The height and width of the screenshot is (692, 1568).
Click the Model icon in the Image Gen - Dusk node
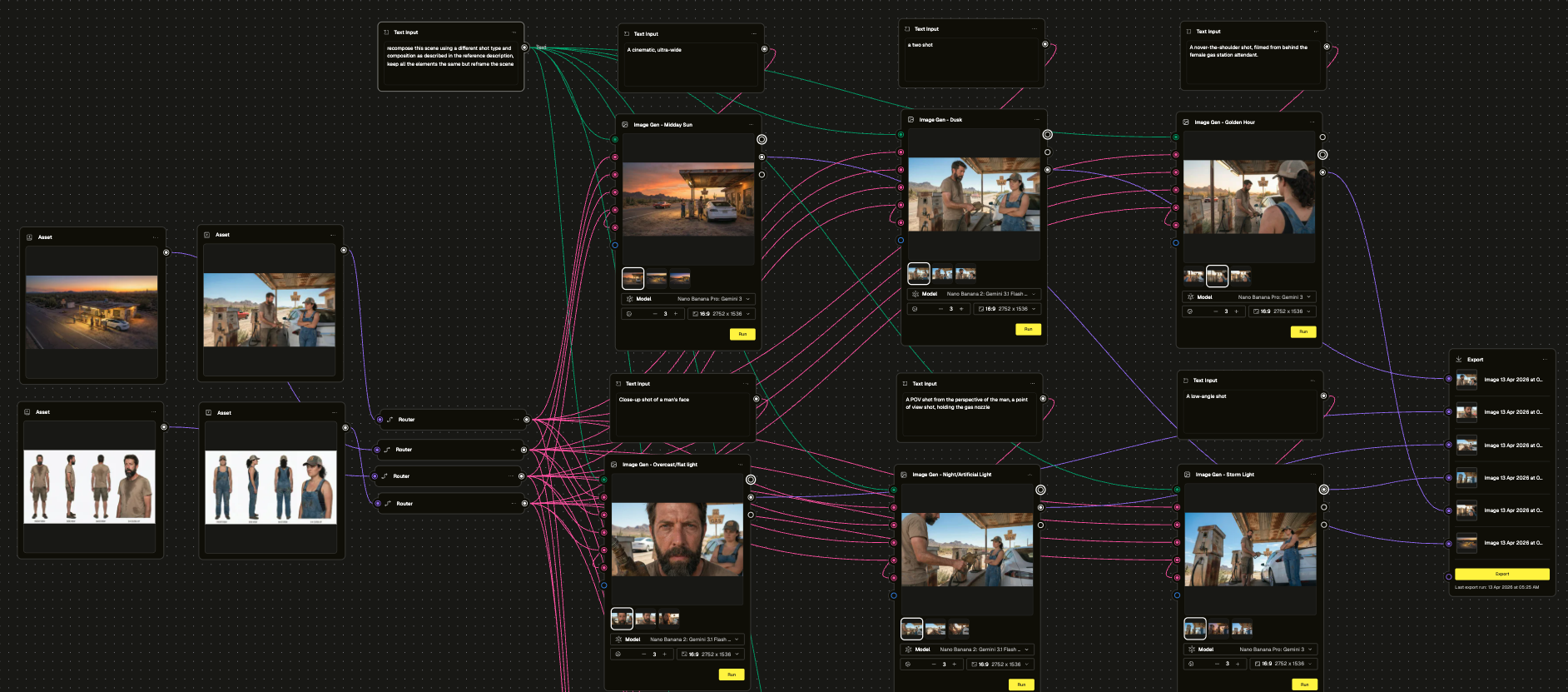pyautogui.click(x=915, y=294)
